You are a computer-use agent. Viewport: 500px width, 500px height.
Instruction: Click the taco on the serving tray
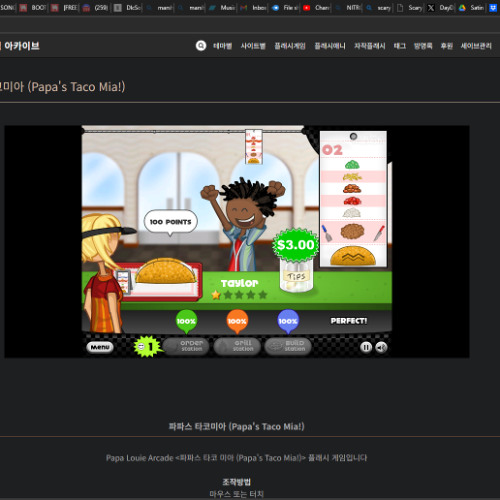165,271
